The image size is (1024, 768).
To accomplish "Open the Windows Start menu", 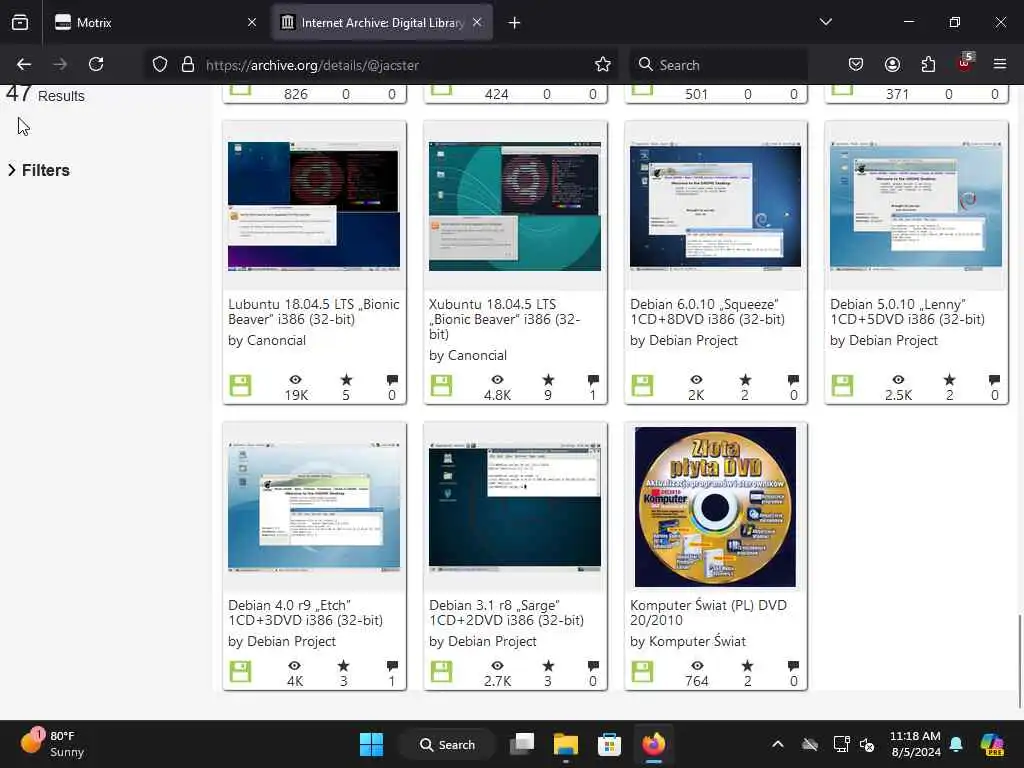I will [x=372, y=744].
